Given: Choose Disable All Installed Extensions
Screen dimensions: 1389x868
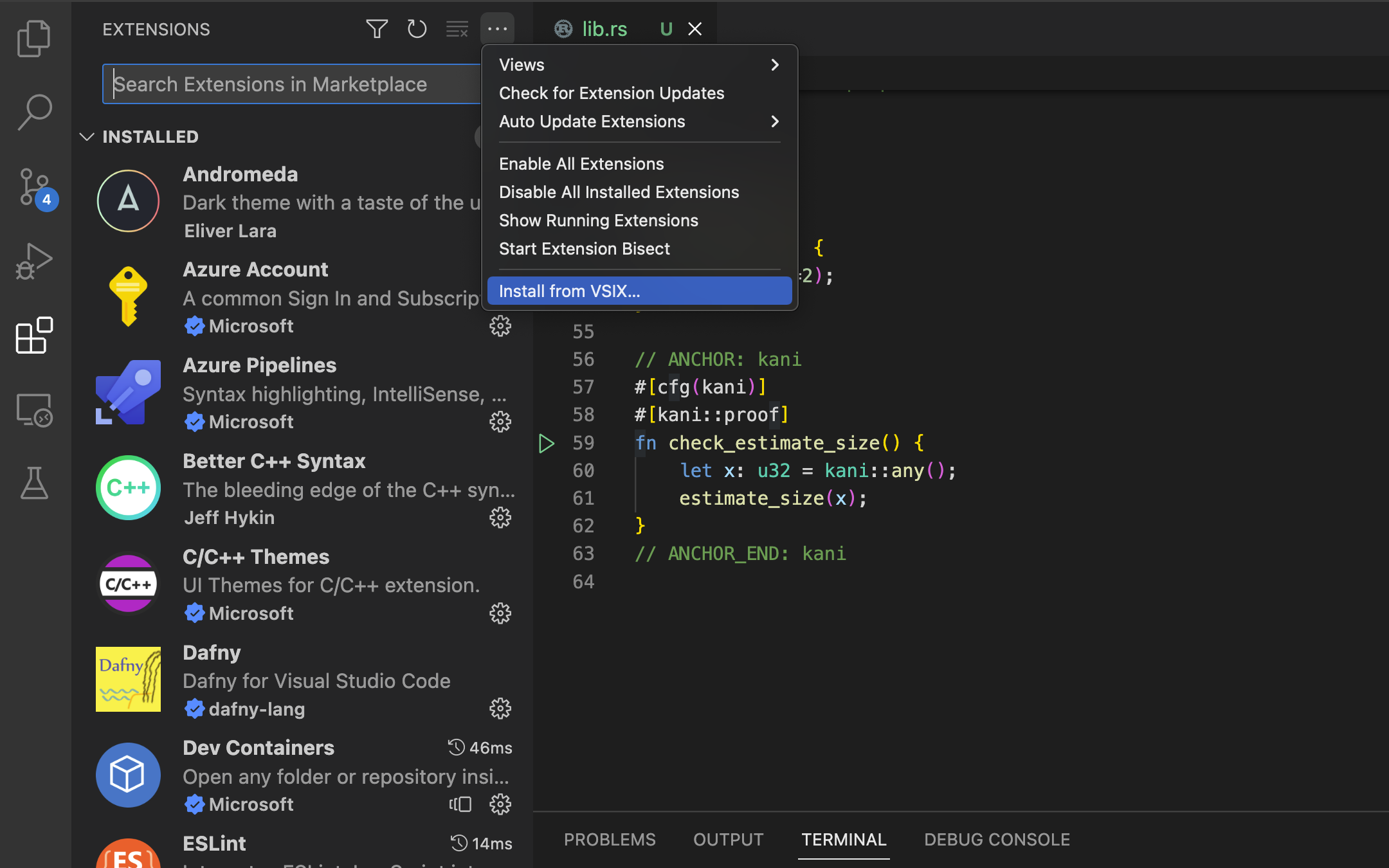Looking at the screenshot, I should (619, 192).
